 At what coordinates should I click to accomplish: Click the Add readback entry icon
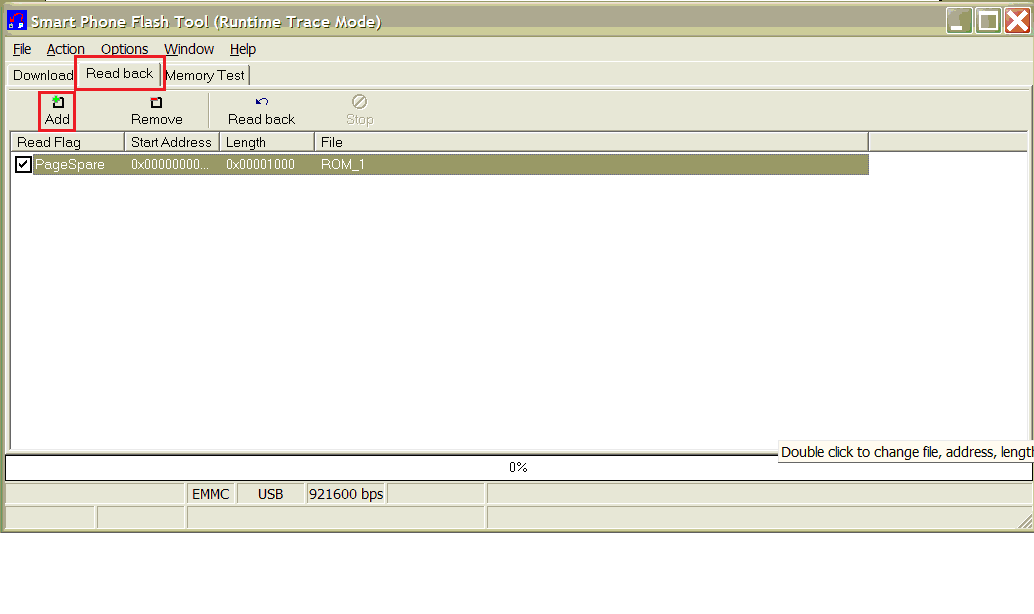57,102
